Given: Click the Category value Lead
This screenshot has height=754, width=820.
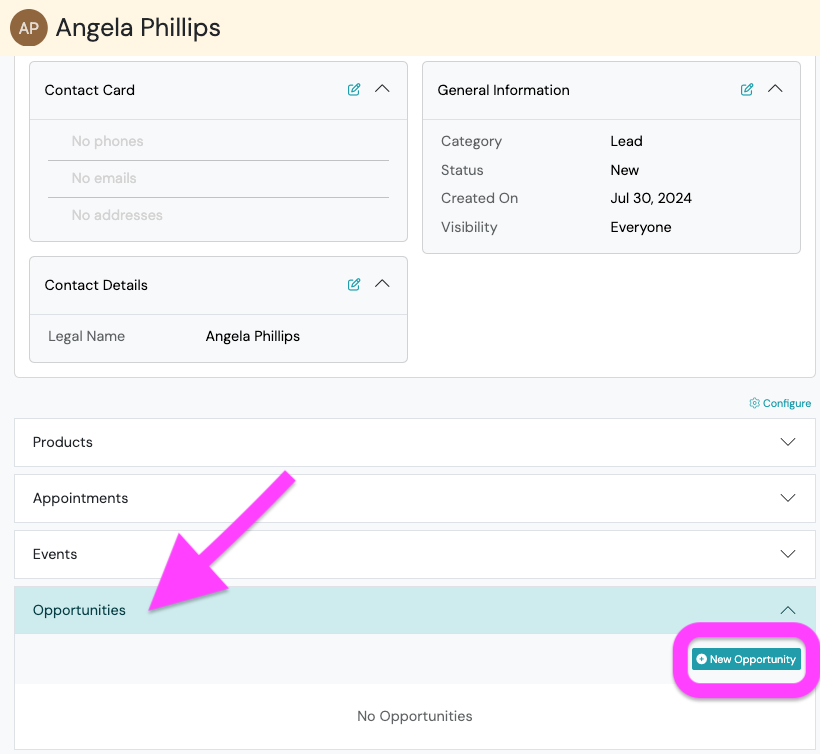Looking at the screenshot, I should 626,141.
